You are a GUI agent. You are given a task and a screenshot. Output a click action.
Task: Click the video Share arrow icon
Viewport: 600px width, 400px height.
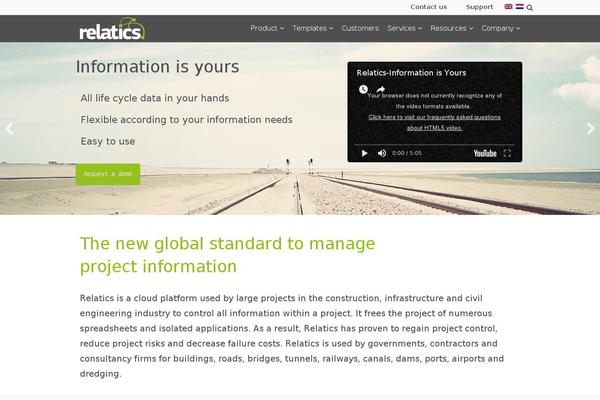coord(381,89)
